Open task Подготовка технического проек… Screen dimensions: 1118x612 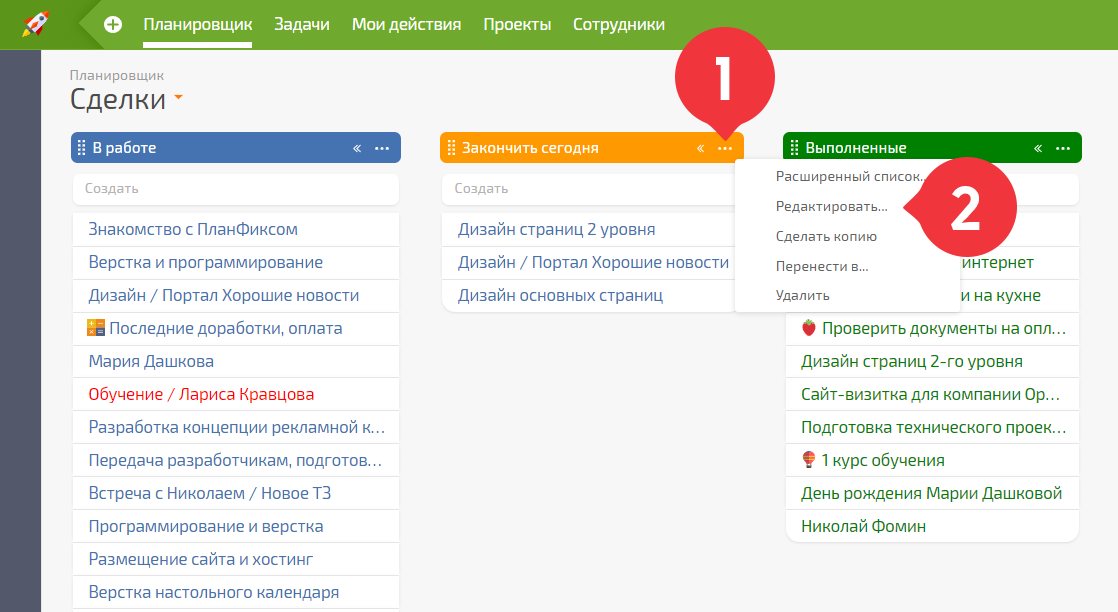(x=933, y=427)
